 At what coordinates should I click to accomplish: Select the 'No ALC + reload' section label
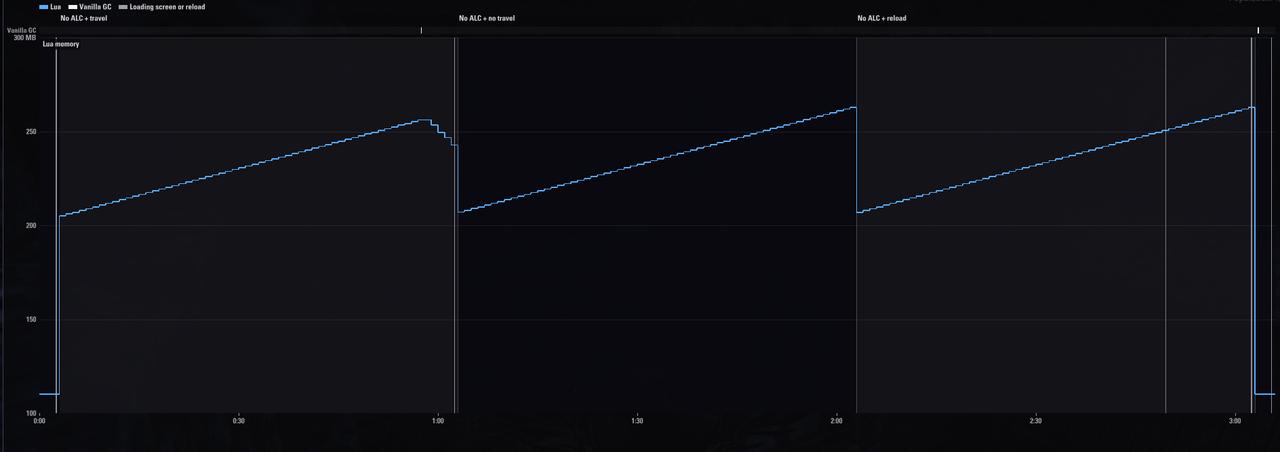pyautogui.click(x=882, y=18)
